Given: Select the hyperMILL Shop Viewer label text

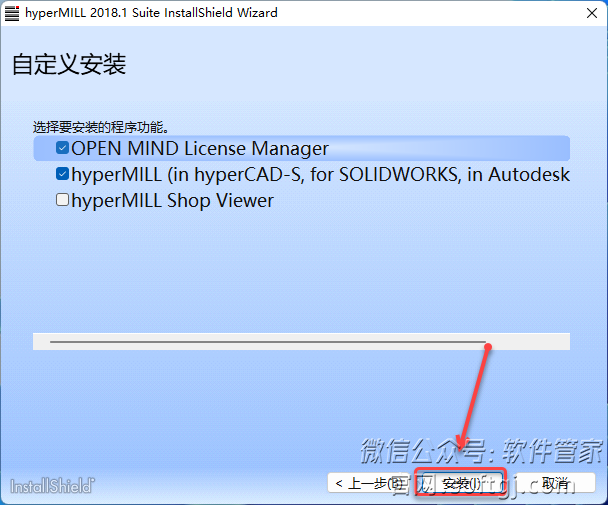Looking at the screenshot, I should [x=173, y=201].
